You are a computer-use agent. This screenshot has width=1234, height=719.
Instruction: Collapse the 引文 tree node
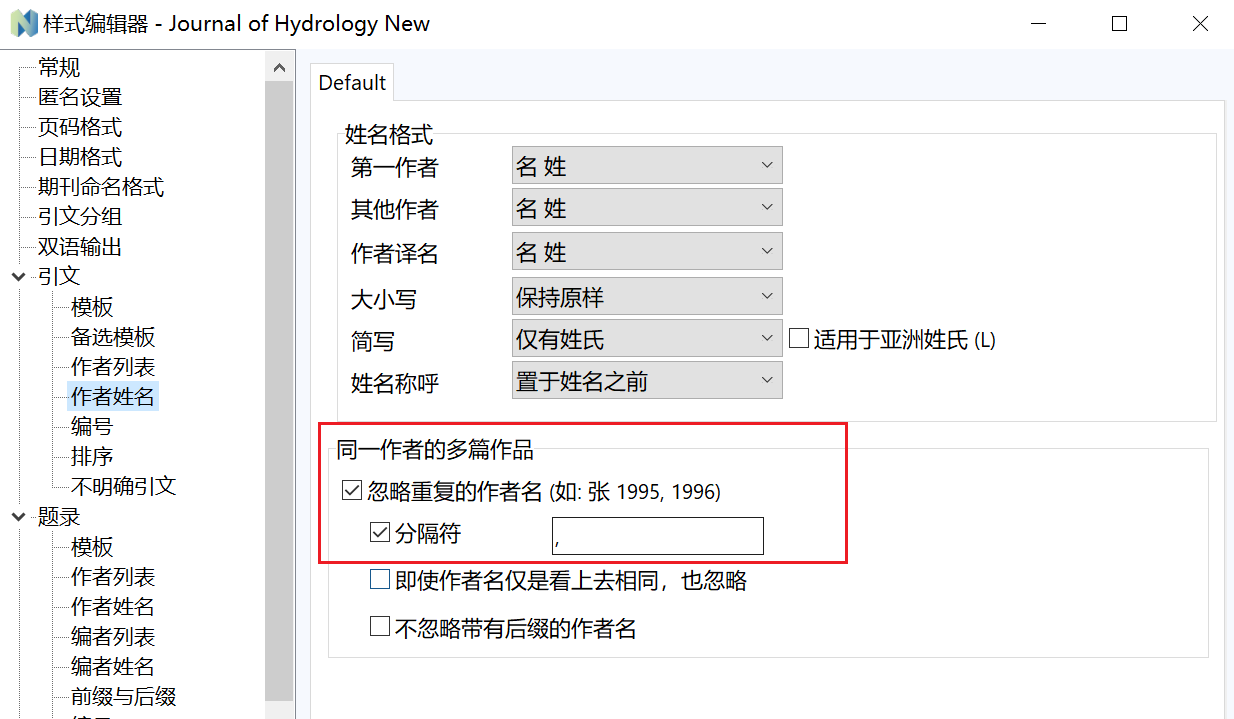[19, 277]
